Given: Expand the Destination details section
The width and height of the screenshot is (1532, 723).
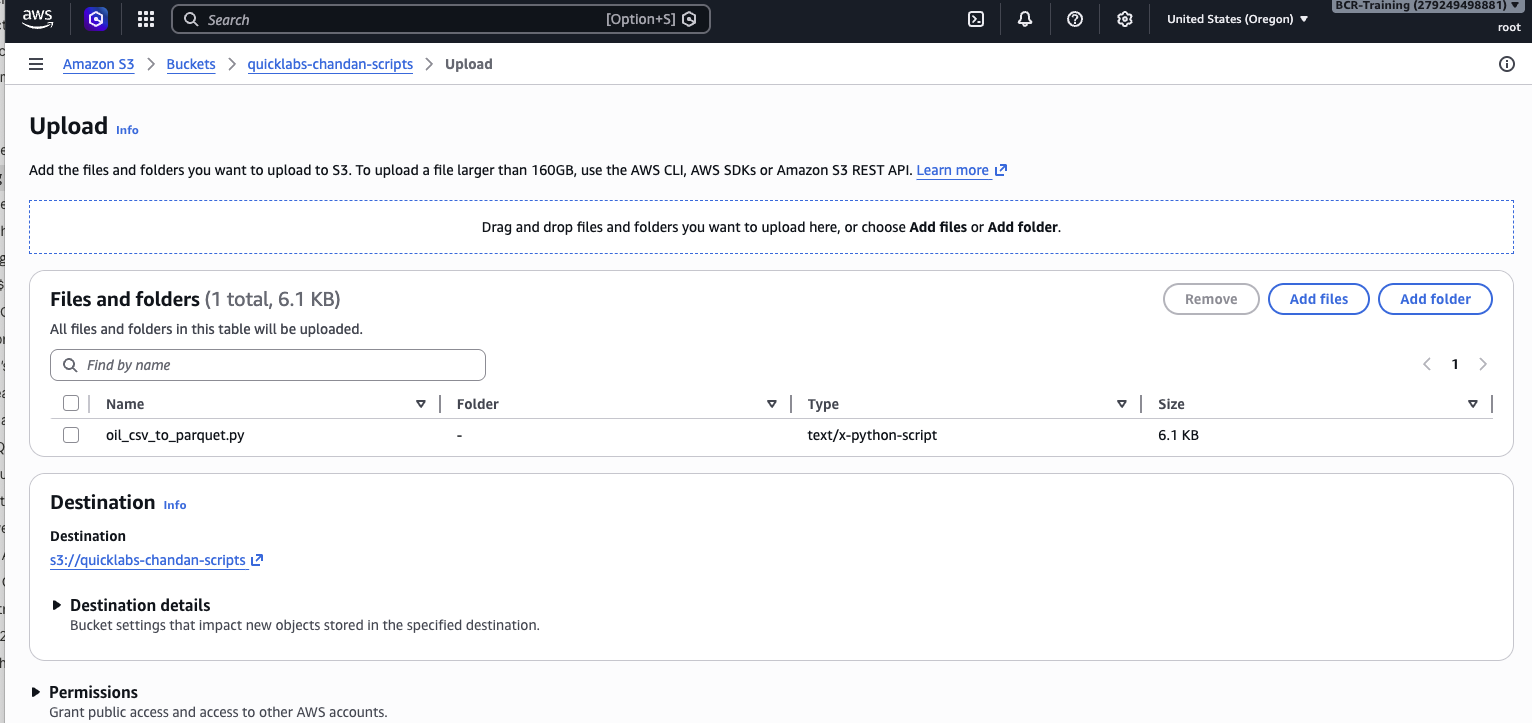Looking at the screenshot, I should tap(130, 605).
